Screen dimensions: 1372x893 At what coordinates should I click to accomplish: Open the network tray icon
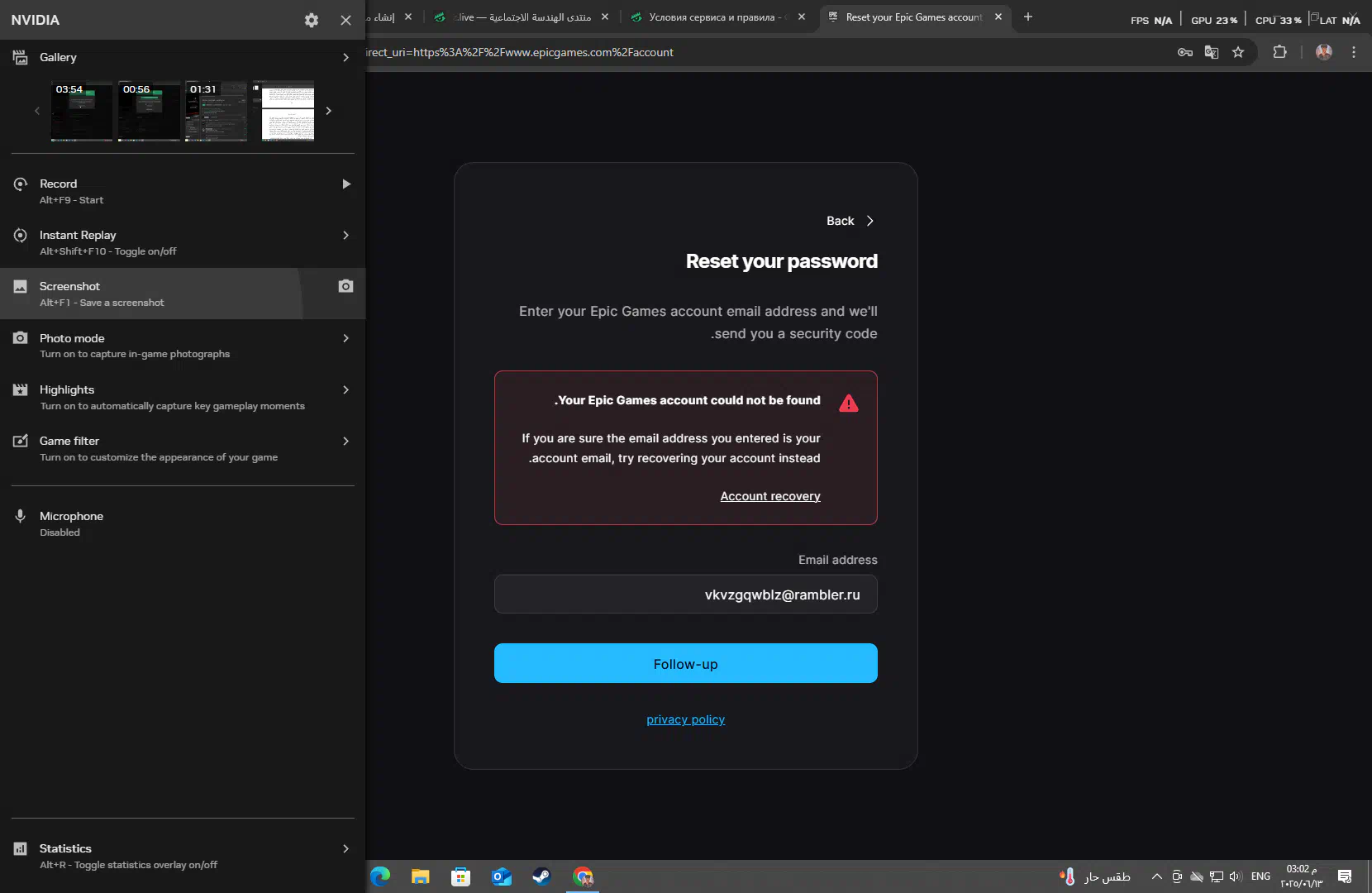[1217, 876]
